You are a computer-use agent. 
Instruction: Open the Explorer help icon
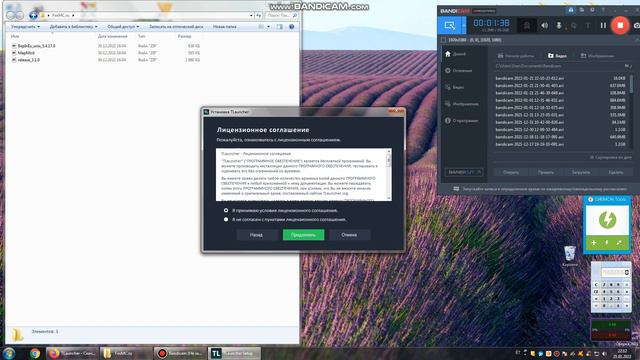coord(291,27)
